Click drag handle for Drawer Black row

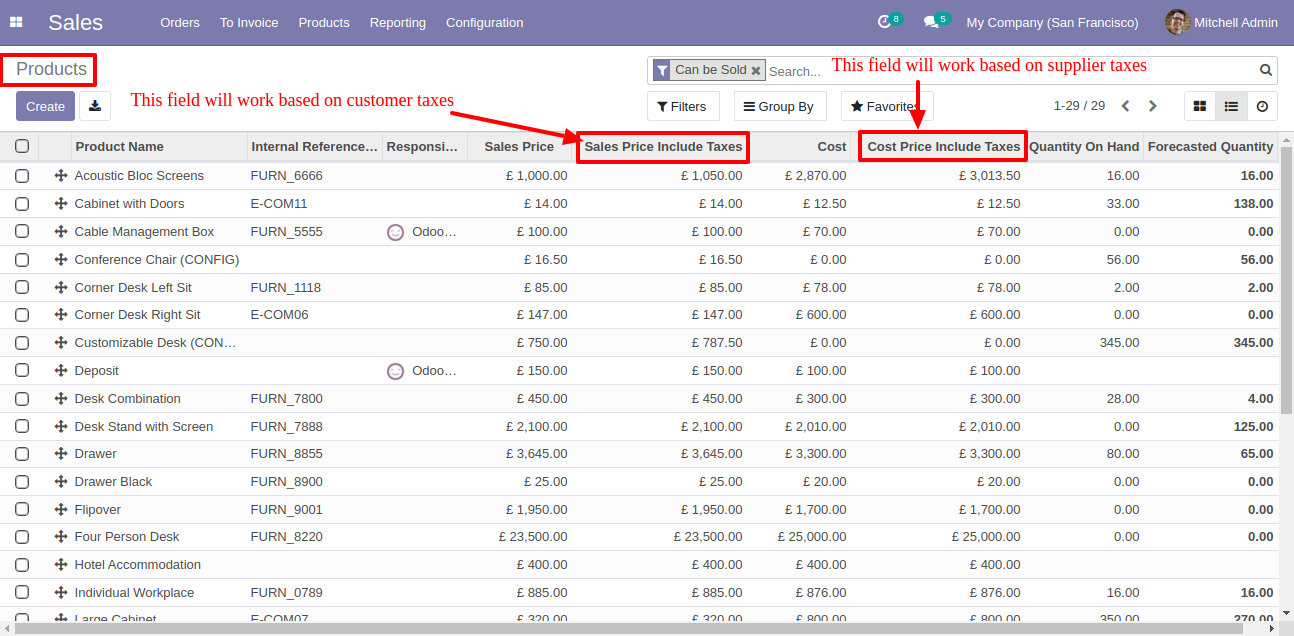(x=60, y=482)
